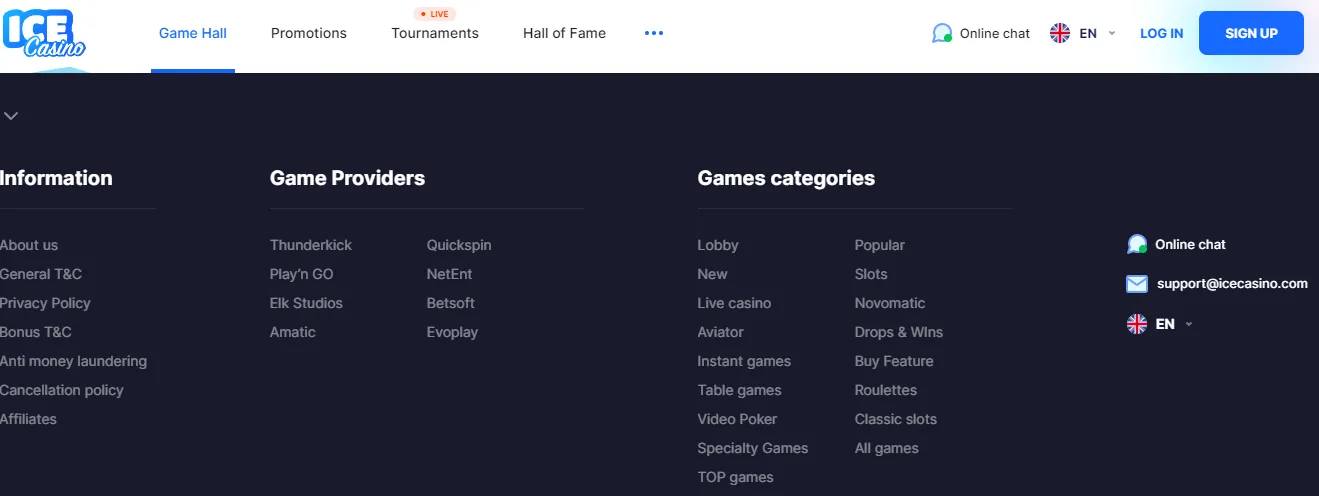Viewport: 1319px width, 496px height.
Task: Visit the Hall of Fame page
Action: click(564, 33)
